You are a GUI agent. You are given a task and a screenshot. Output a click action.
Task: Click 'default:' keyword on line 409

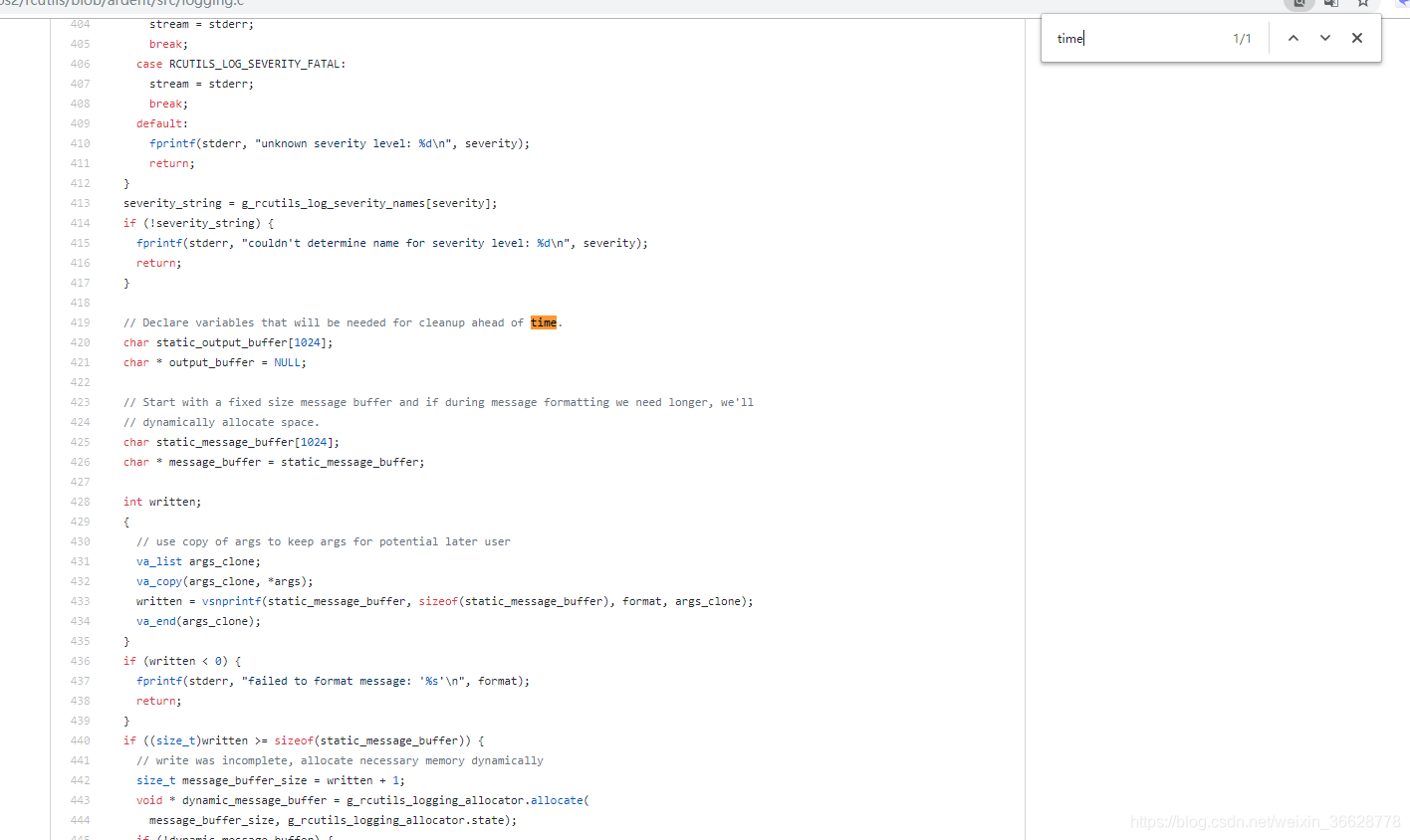162,123
